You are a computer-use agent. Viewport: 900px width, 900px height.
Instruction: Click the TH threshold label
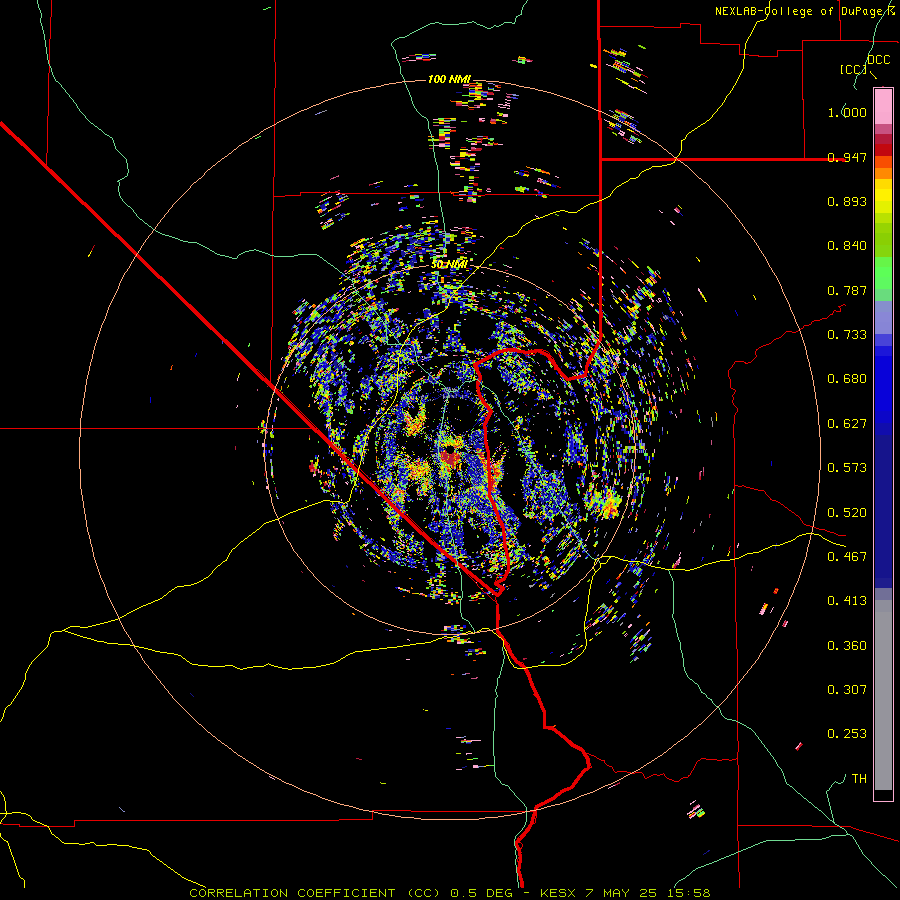(859, 779)
